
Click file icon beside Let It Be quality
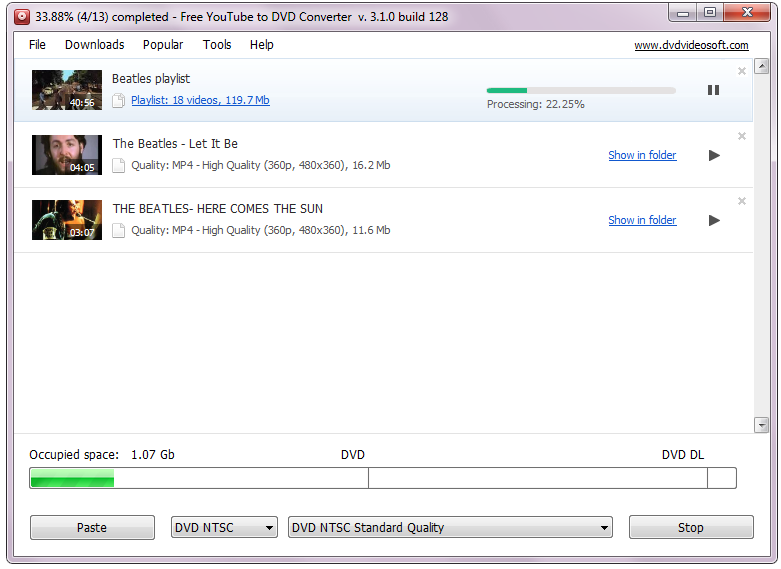pos(119,165)
